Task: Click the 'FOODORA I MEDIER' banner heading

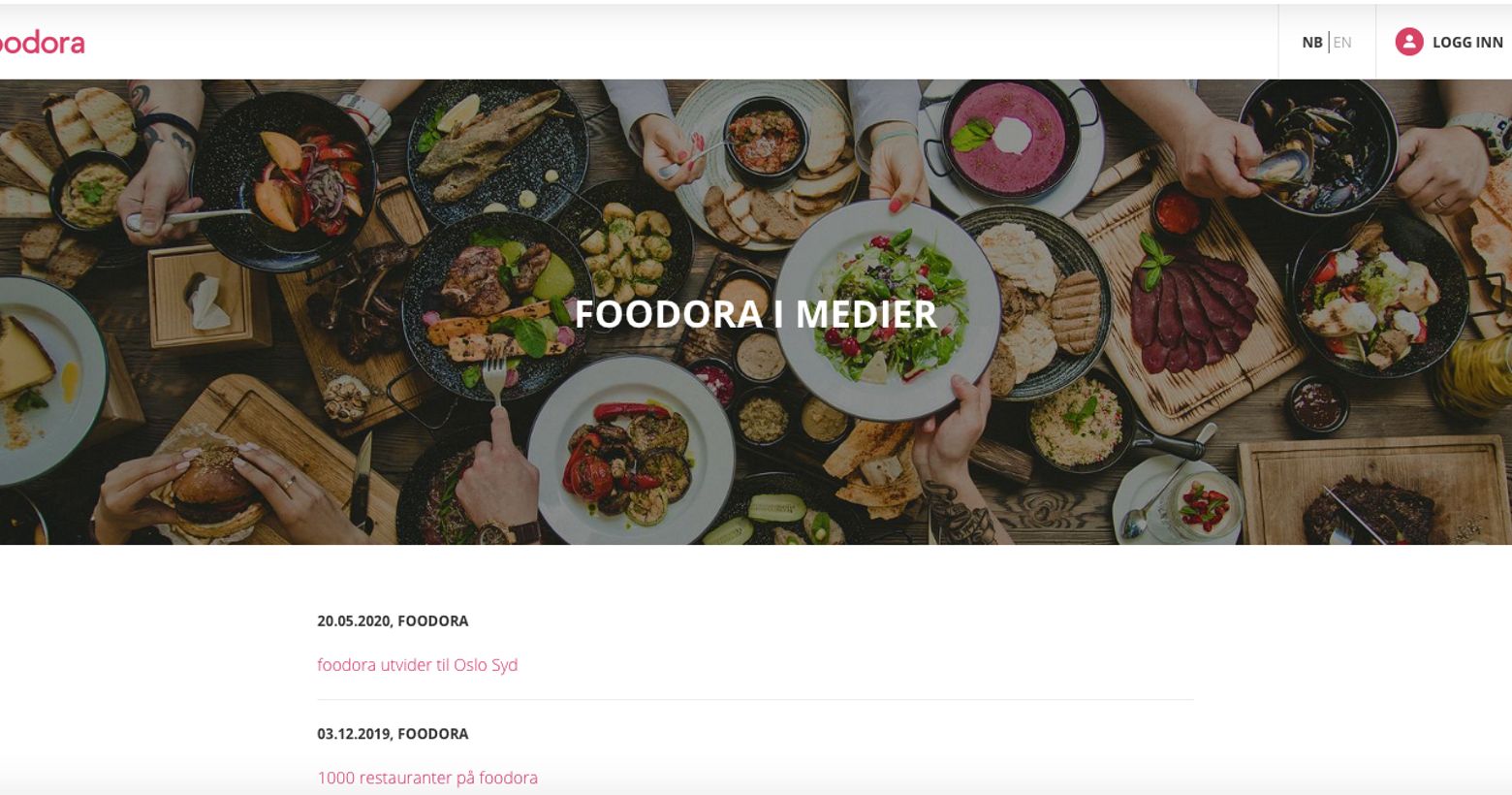Action: (x=756, y=314)
